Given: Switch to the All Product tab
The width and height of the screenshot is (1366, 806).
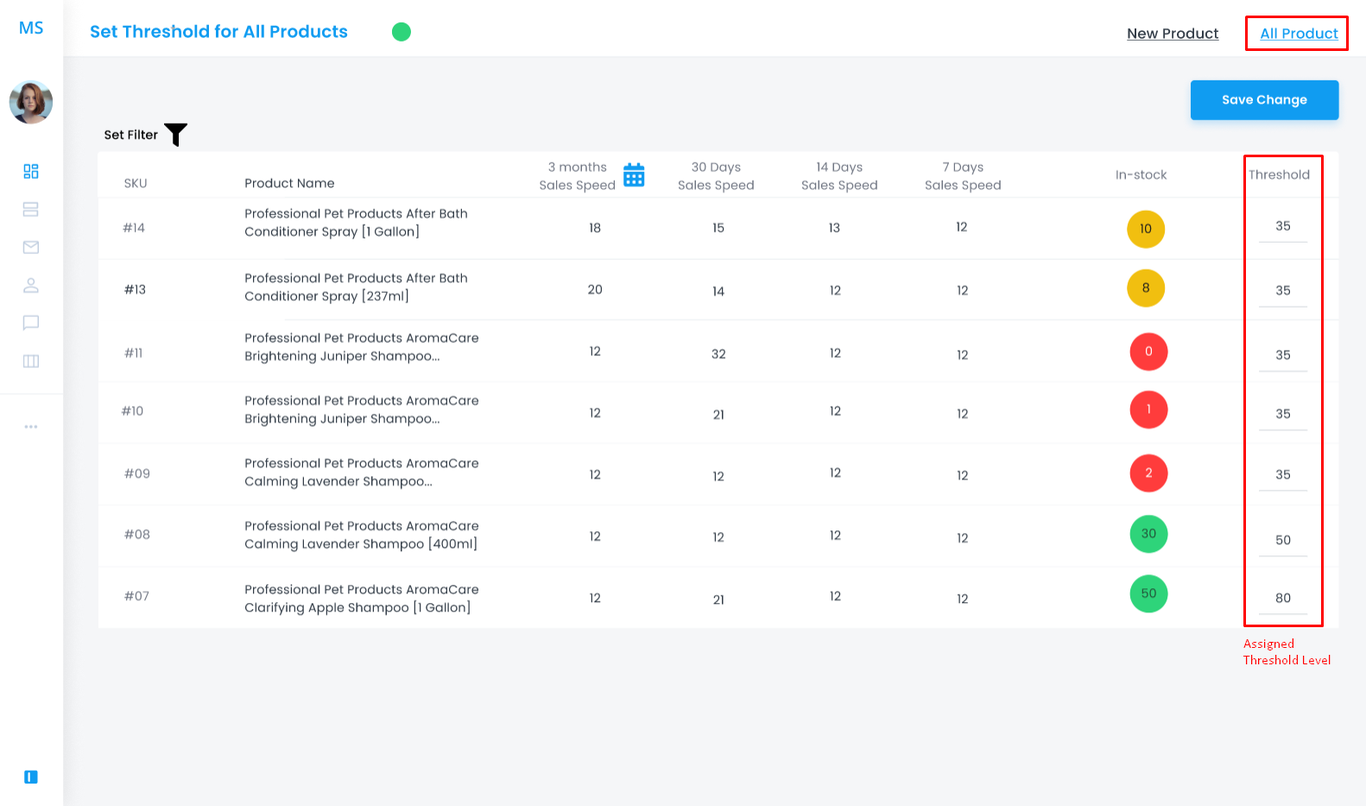Looking at the screenshot, I should tap(1299, 33).
